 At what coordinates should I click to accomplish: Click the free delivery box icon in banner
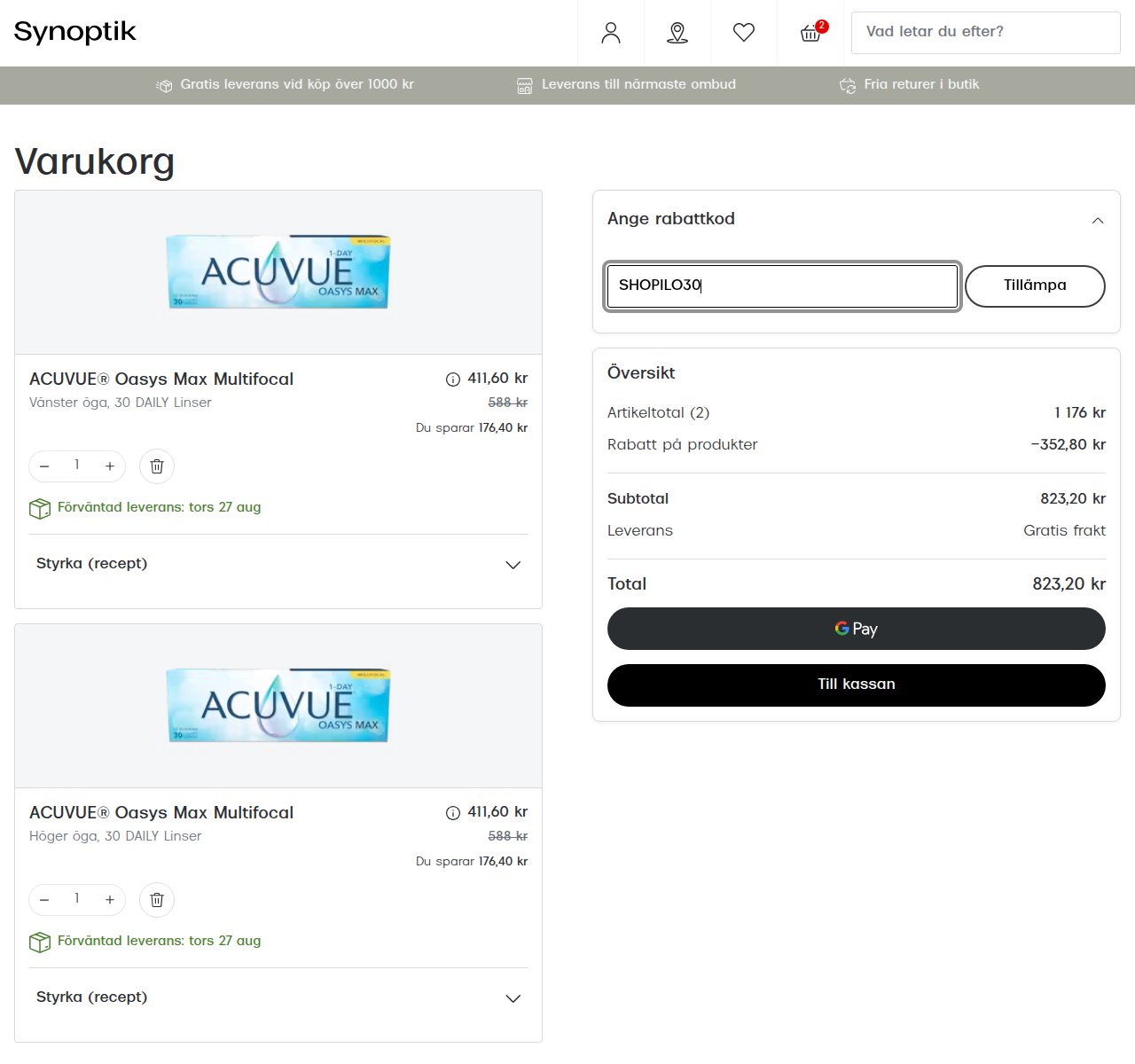164,85
